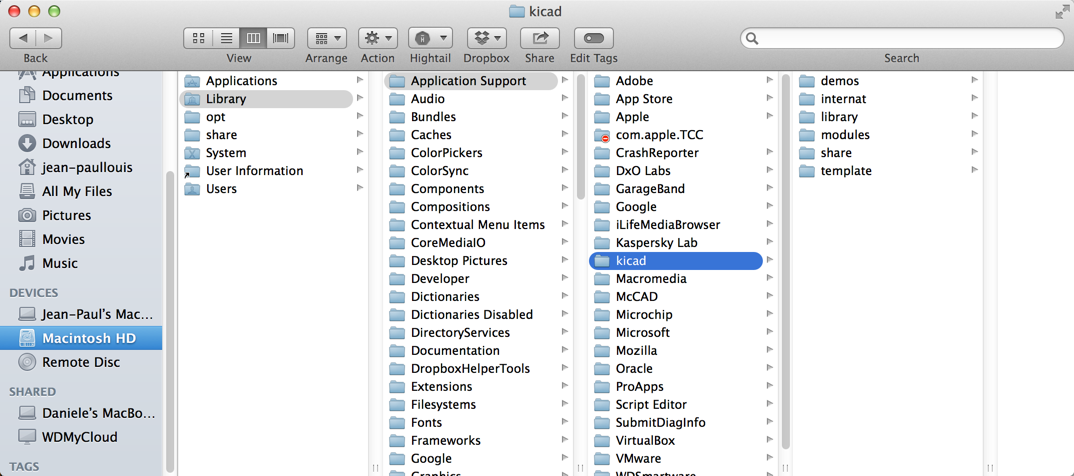Screen dimensions: 1074x476
Task: Switch to Cover Flow view
Action: [280, 38]
